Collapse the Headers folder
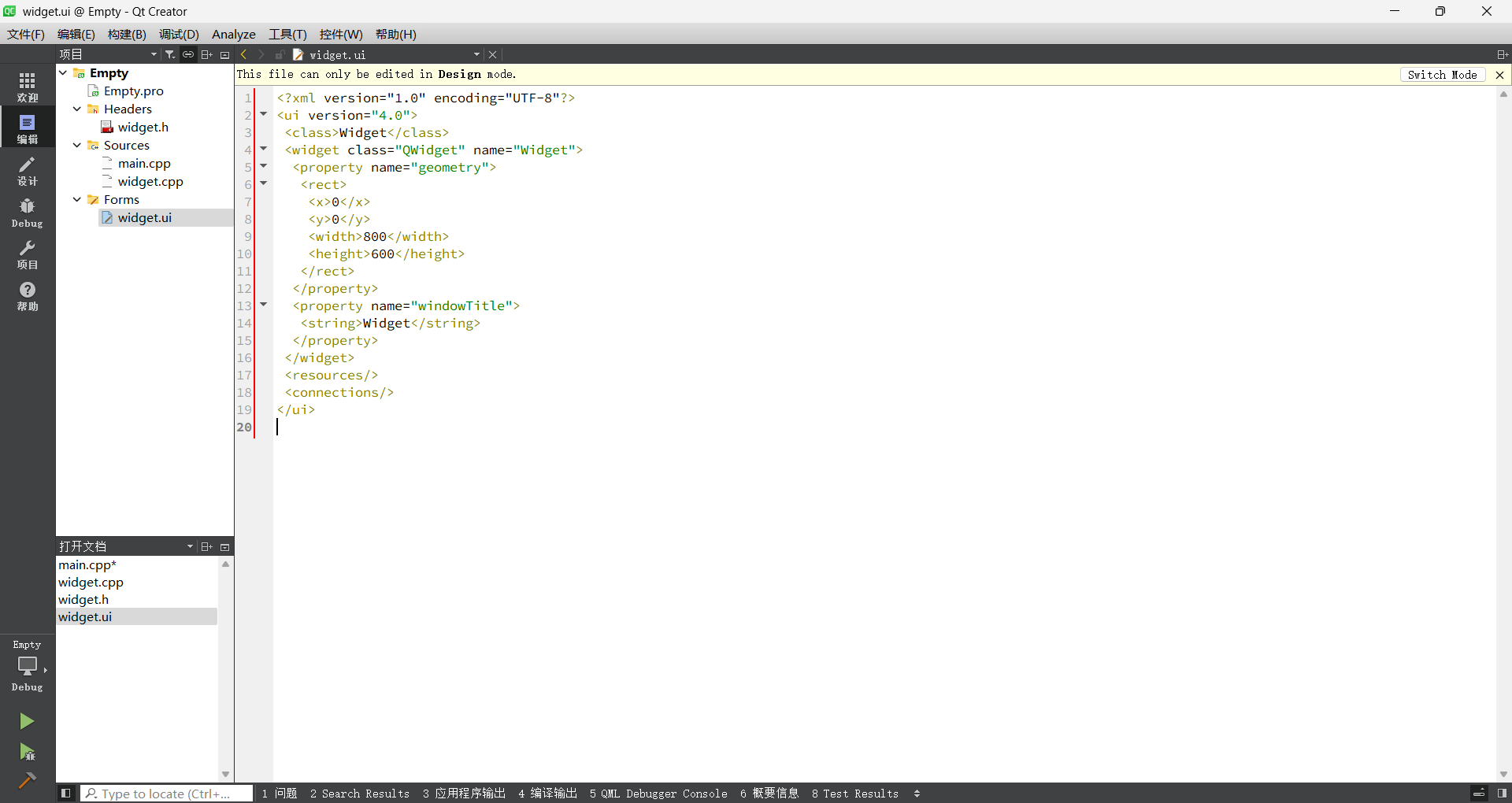 coord(77,109)
